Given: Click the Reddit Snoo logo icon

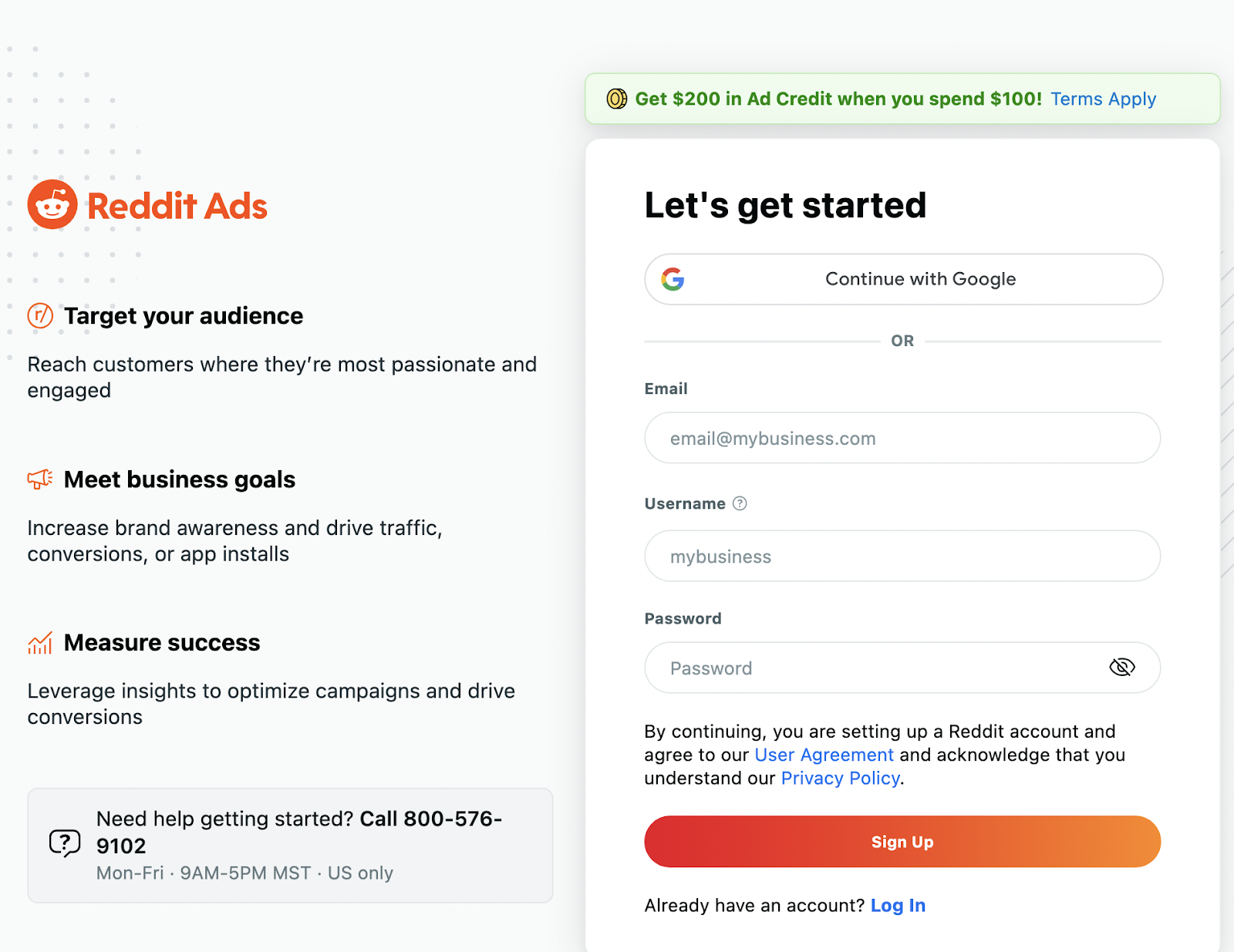Looking at the screenshot, I should tap(52, 205).
